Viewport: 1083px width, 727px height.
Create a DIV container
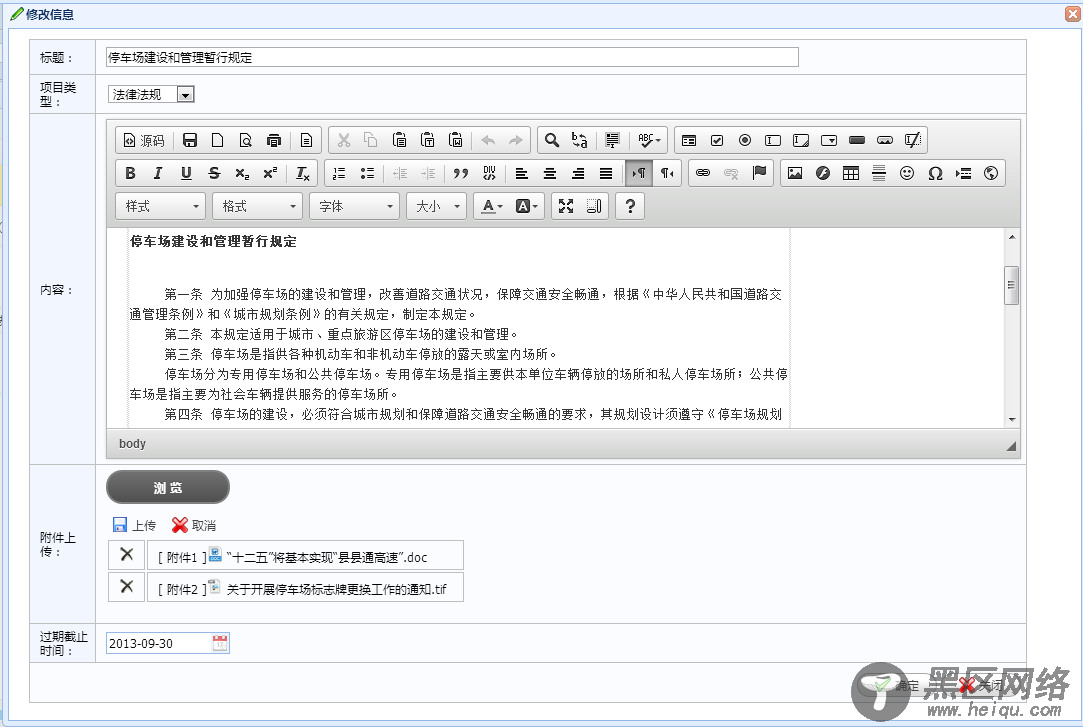coord(489,173)
